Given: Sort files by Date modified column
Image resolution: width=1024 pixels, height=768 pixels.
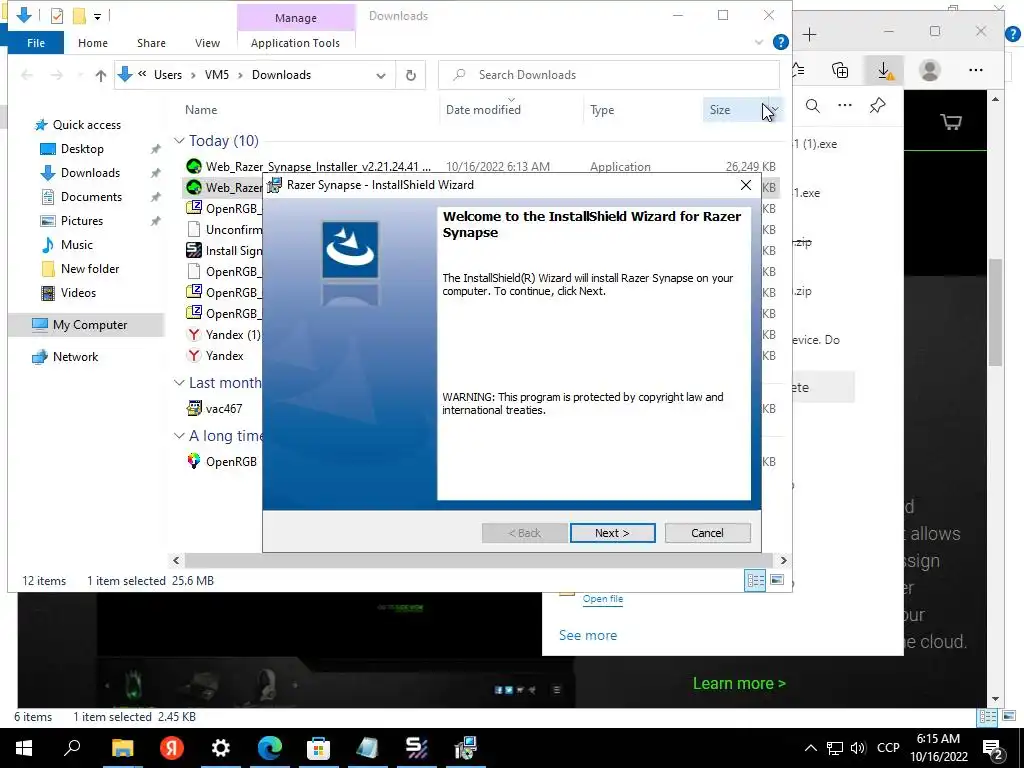Looking at the screenshot, I should [x=483, y=110].
